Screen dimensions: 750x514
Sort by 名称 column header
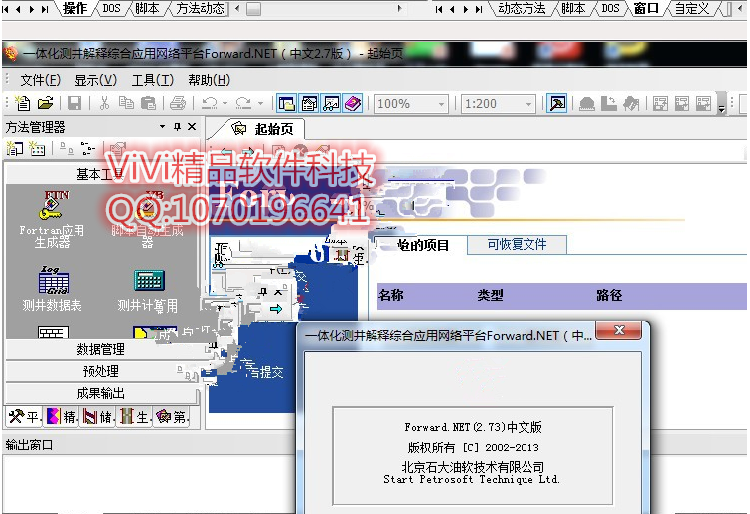click(x=390, y=295)
